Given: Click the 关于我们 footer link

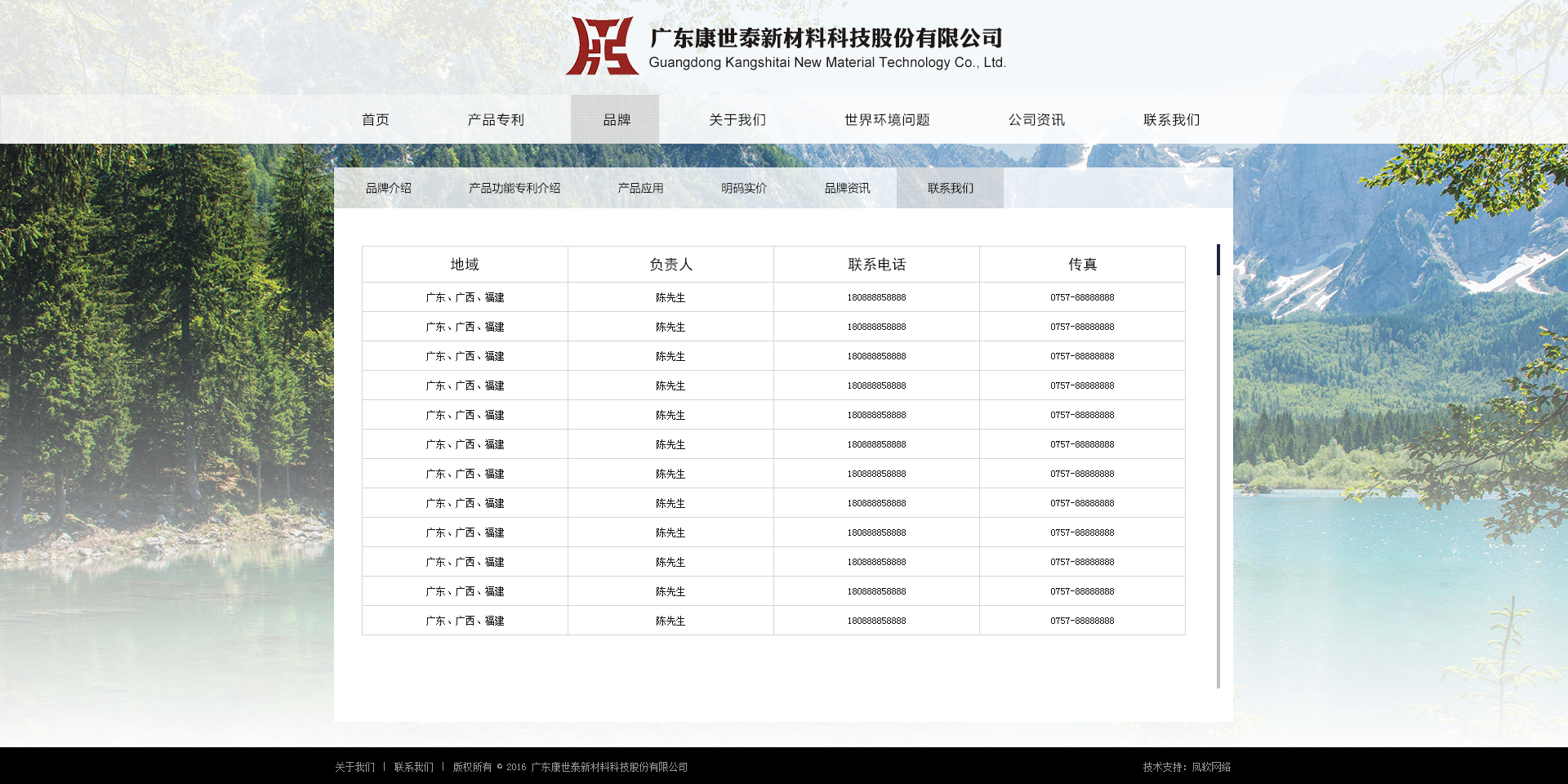Looking at the screenshot, I should (354, 768).
